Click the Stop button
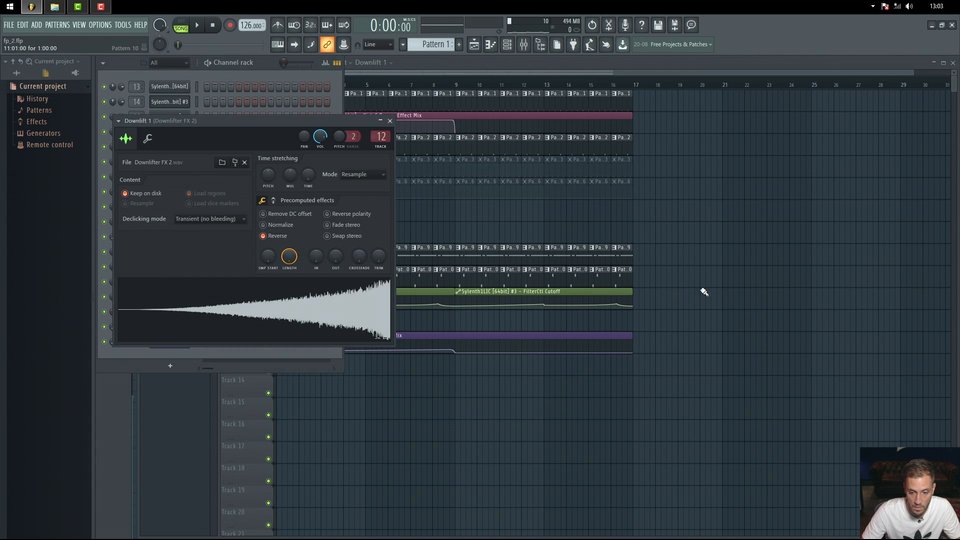 pos(212,25)
